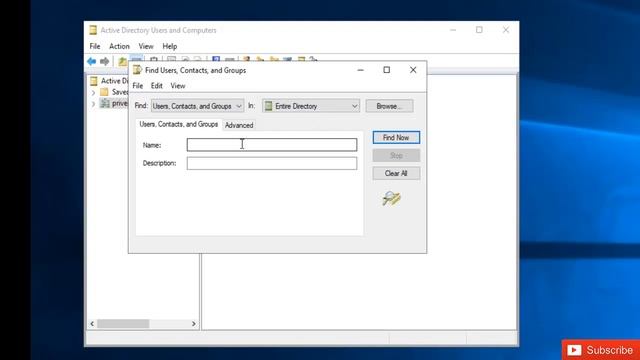The image size is (640, 360).
Task: Click the tree pane horizontal scrollbar thumb
Action: click(123, 324)
